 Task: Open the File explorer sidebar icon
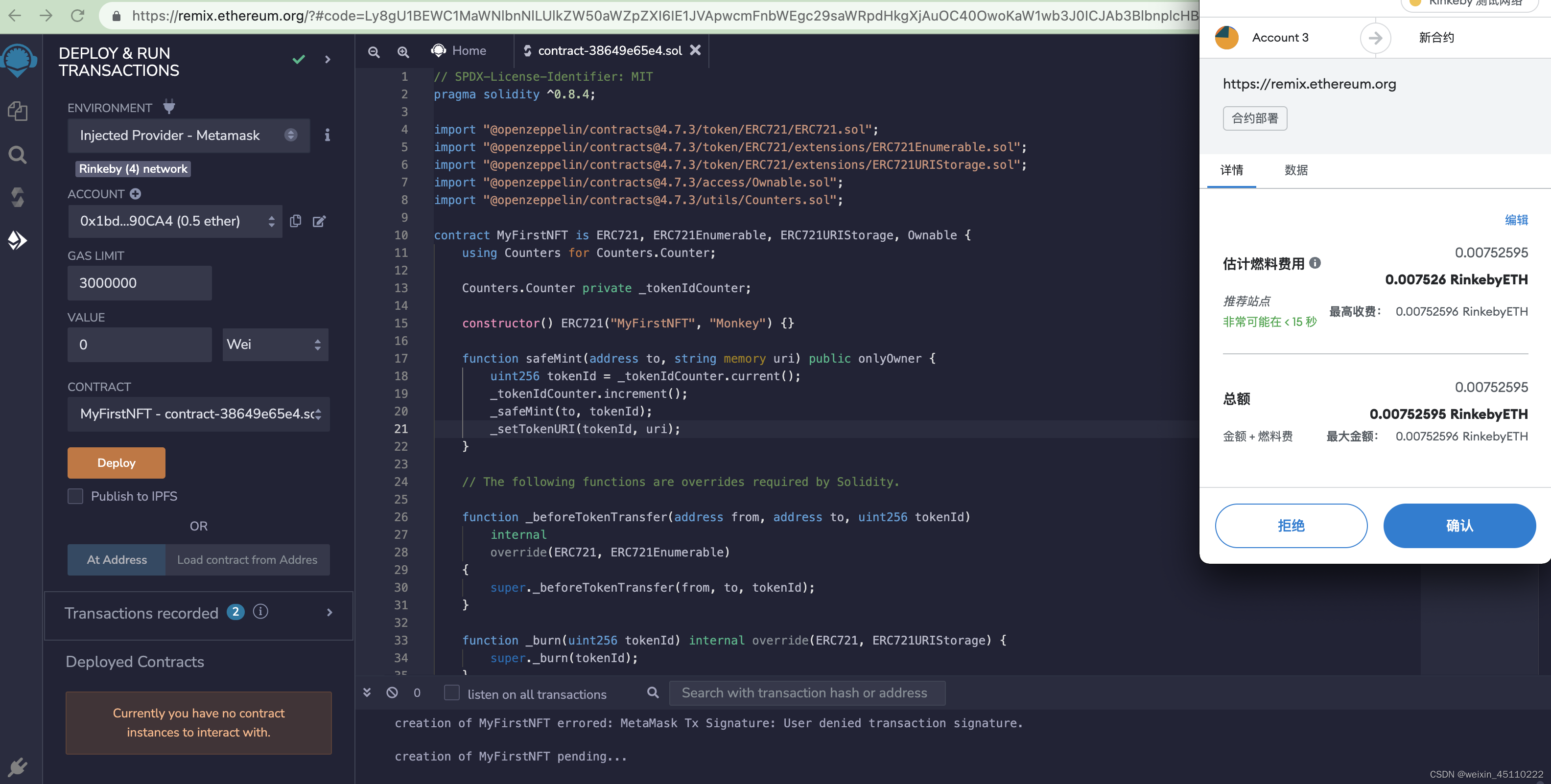point(18,111)
